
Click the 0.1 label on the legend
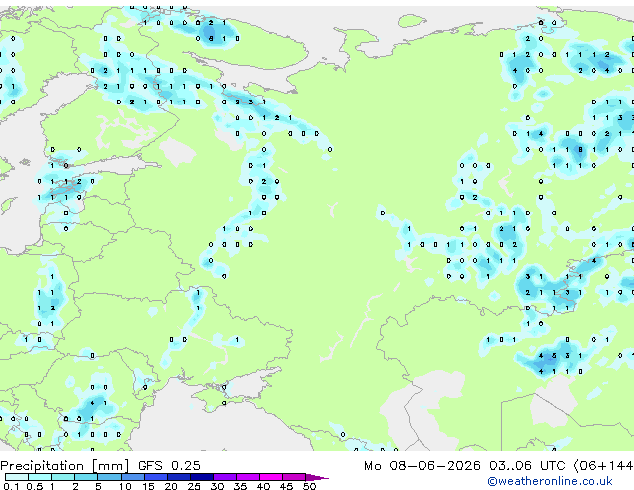pyautogui.click(x=11, y=486)
